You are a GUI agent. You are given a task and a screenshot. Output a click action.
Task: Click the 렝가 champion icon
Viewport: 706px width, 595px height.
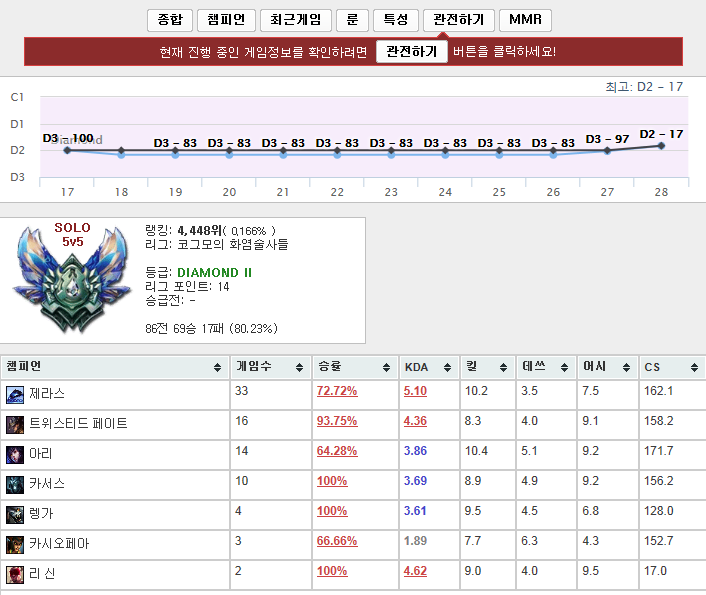click(15, 515)
